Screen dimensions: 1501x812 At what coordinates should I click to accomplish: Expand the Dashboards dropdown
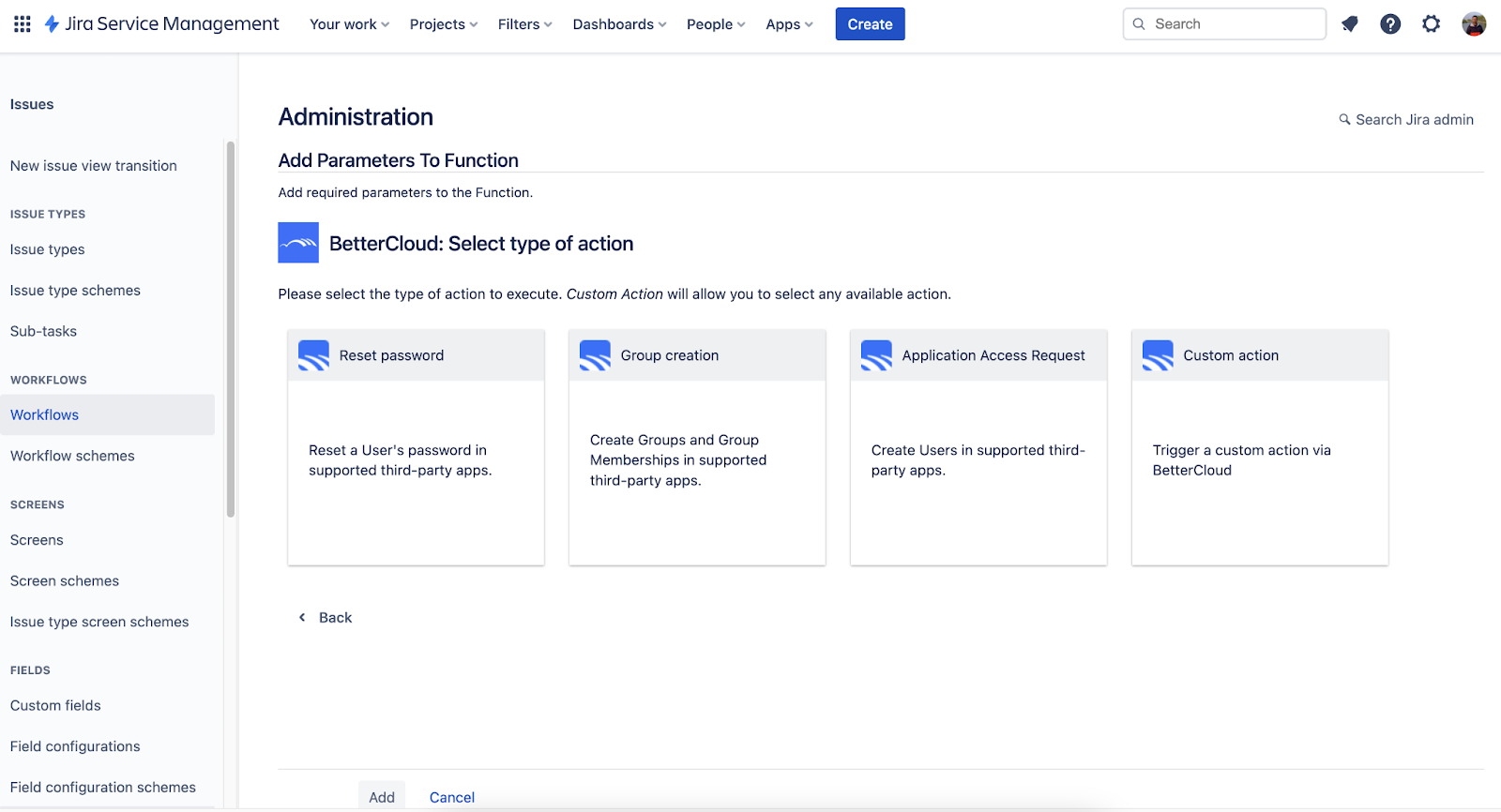pos(619,24)
